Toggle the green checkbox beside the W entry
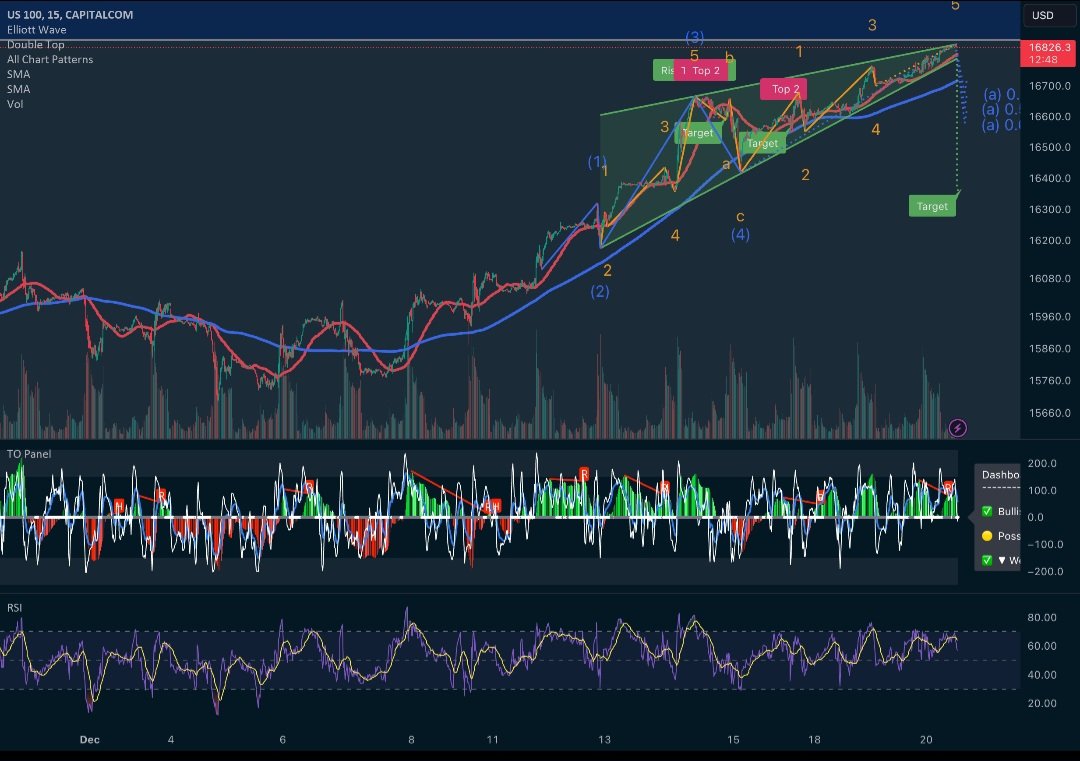This screenshot has height=761, width=1080. 987,561
